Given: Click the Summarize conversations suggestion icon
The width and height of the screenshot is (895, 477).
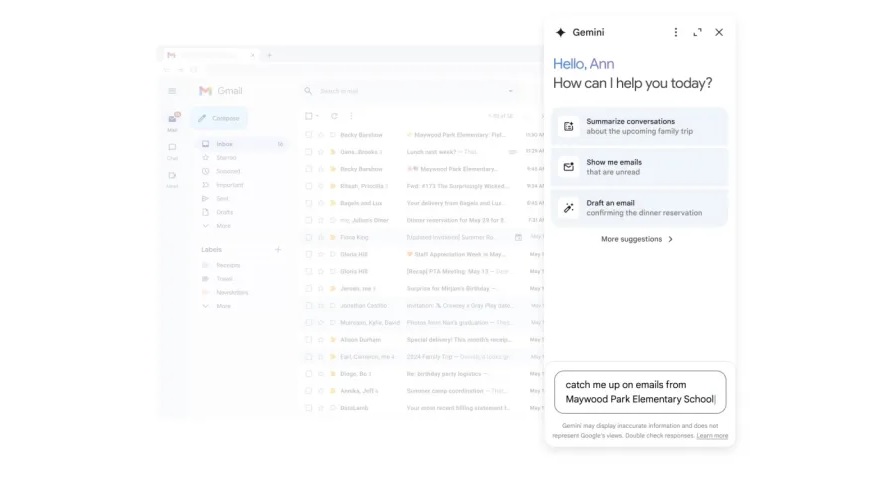Looking at the screenshot, I should click(569, 127).
